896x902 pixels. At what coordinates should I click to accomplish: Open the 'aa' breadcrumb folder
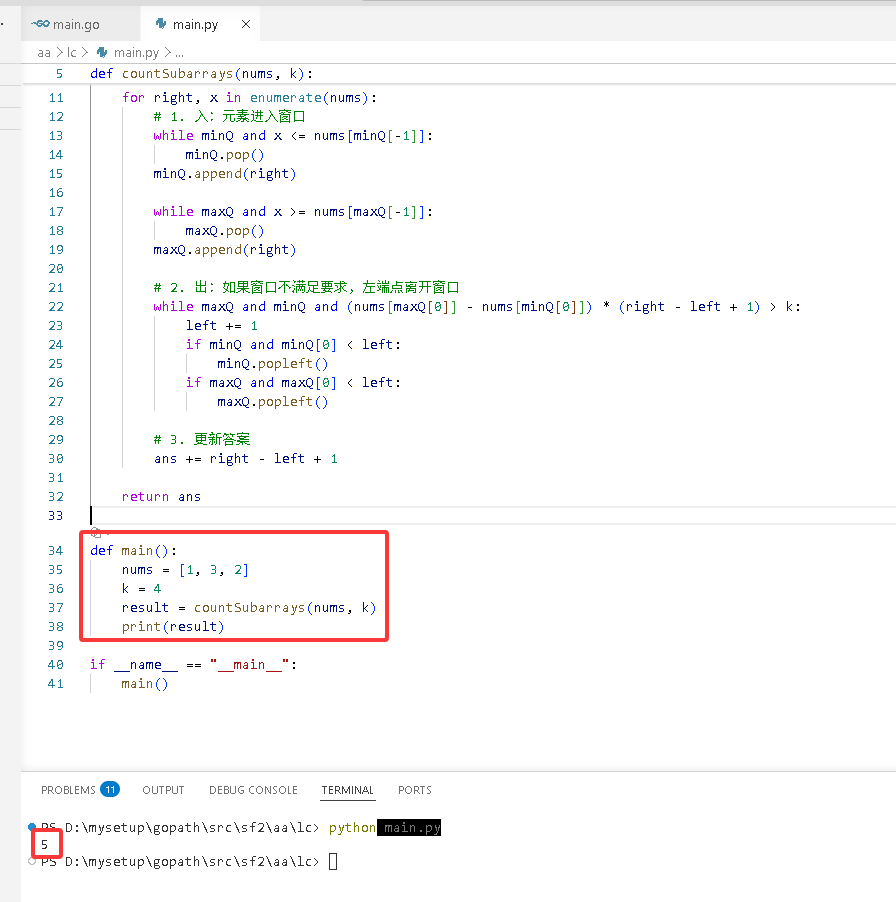click(x=44, y=53)
